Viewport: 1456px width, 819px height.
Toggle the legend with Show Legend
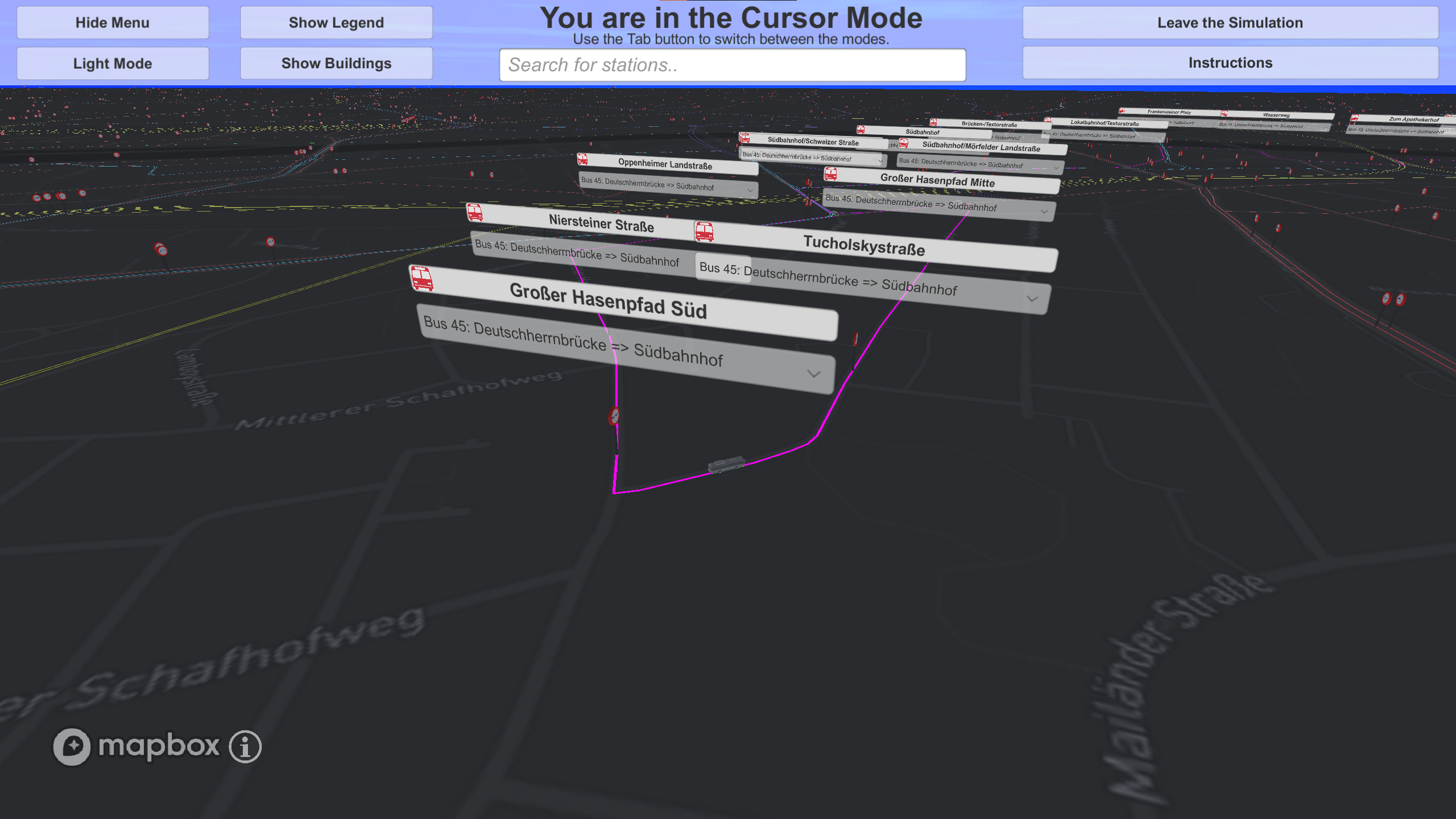(x=336, y=23)
